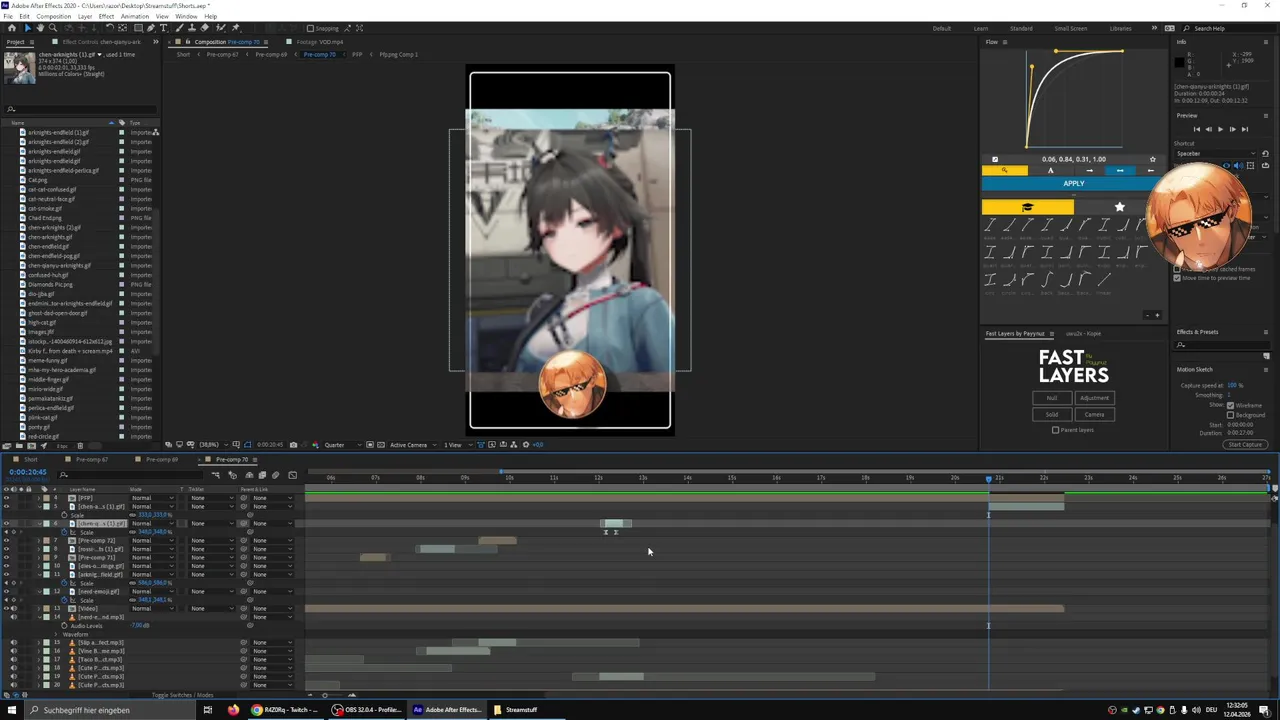Click Fast Layers Adjustment button
1280x720 pixels.
coord(1095,398)
